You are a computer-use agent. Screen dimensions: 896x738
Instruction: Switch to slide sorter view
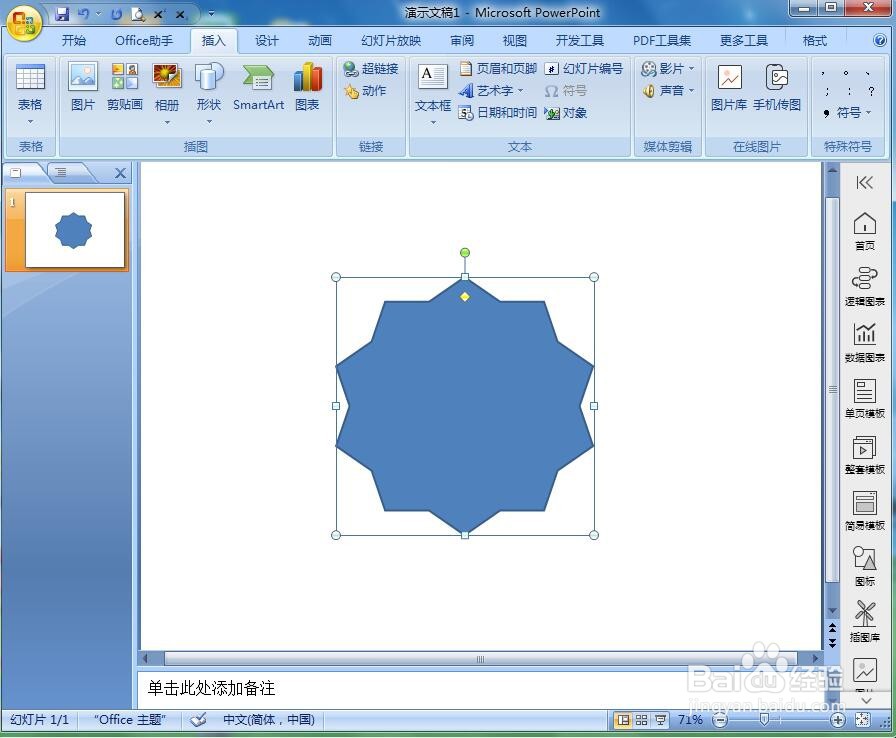(641, 720)
